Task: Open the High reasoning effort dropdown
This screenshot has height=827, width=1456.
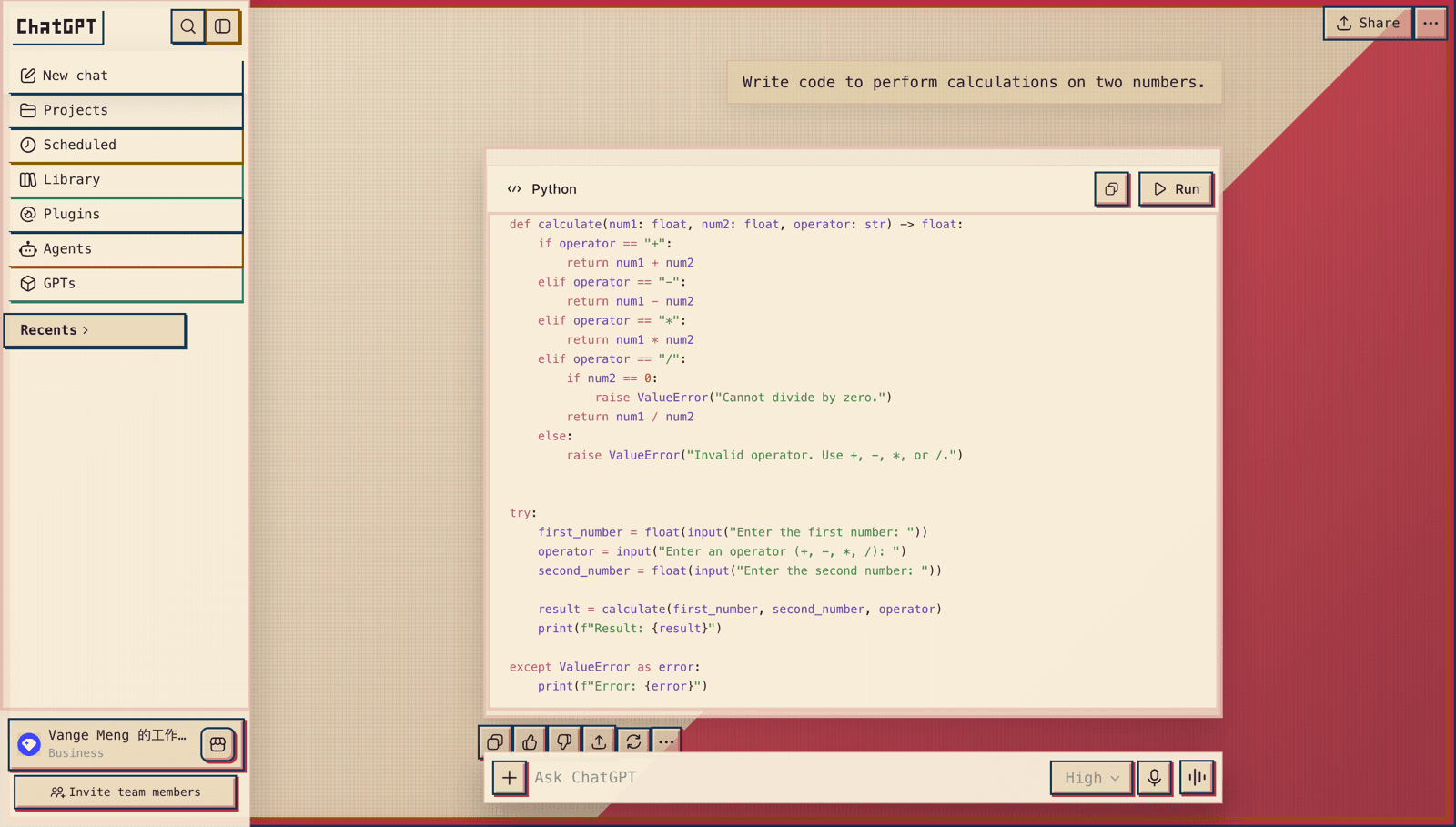Action: point(1091,778)
